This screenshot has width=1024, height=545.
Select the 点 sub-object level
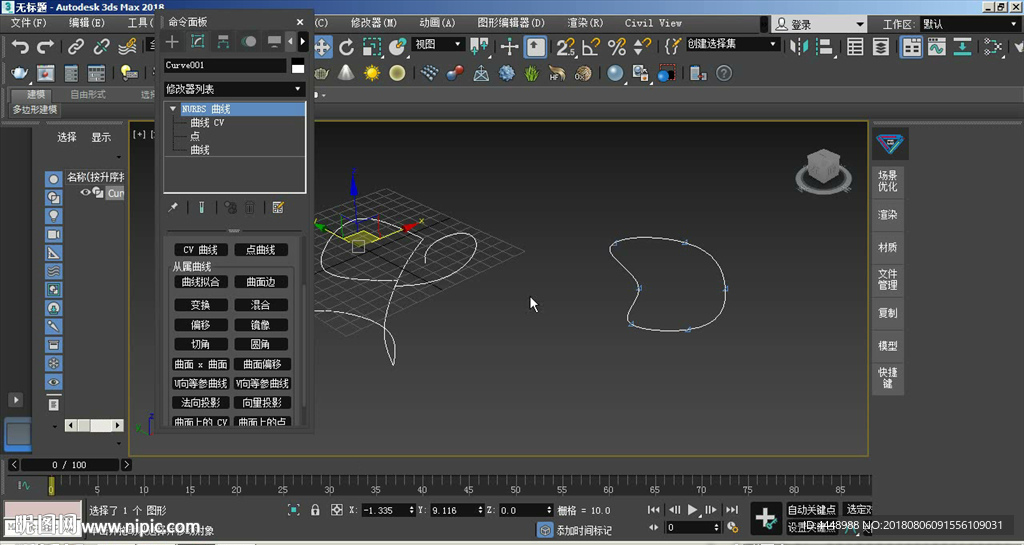(195, 136)
